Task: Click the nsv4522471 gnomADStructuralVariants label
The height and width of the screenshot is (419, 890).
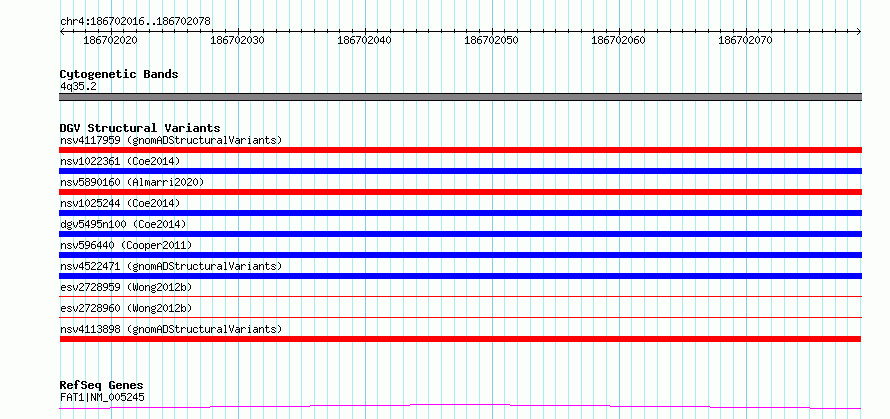Action: pos(171,266)
